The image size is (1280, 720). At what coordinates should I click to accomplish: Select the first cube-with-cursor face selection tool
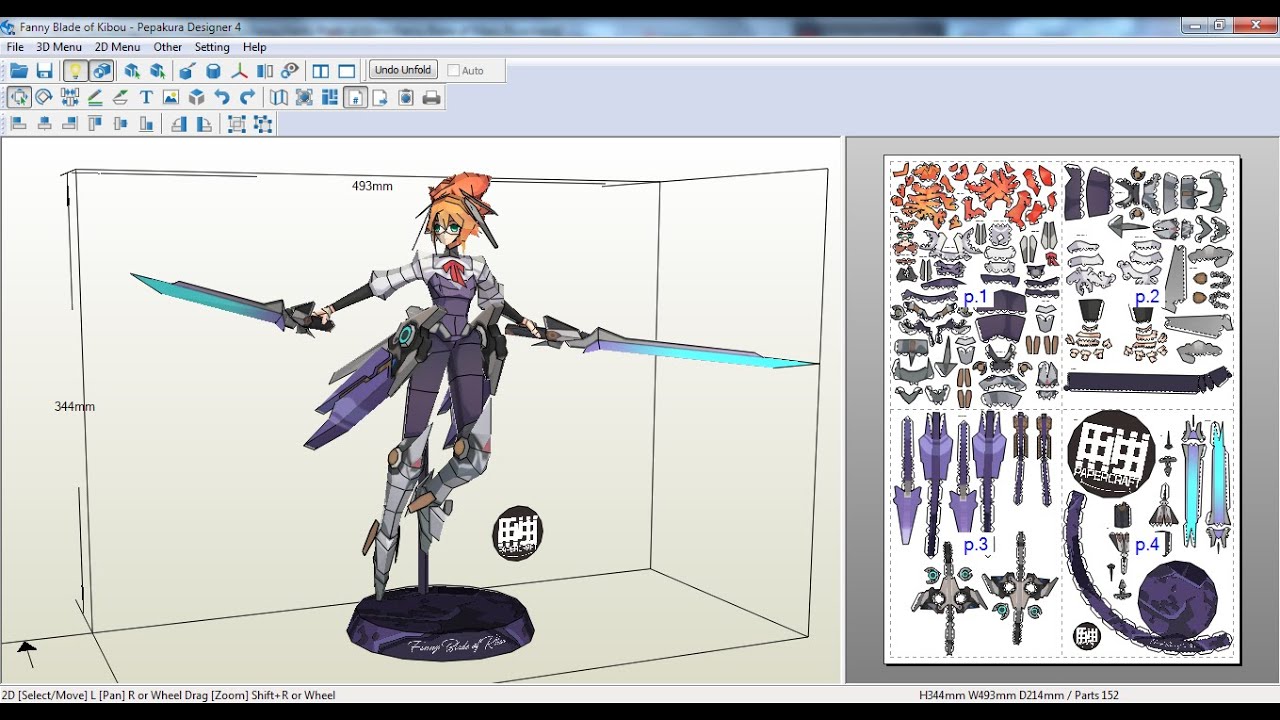132,71
